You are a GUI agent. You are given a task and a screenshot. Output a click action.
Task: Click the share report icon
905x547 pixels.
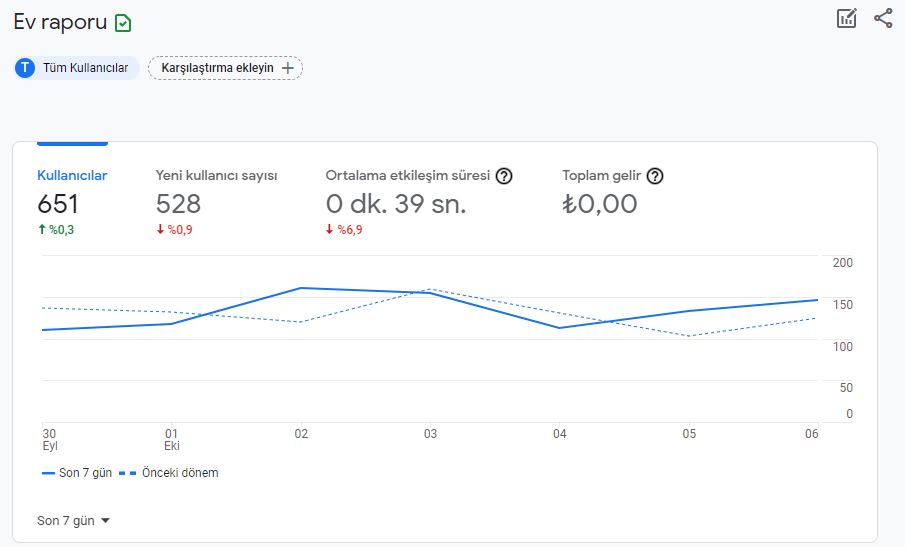click(883, 18)
